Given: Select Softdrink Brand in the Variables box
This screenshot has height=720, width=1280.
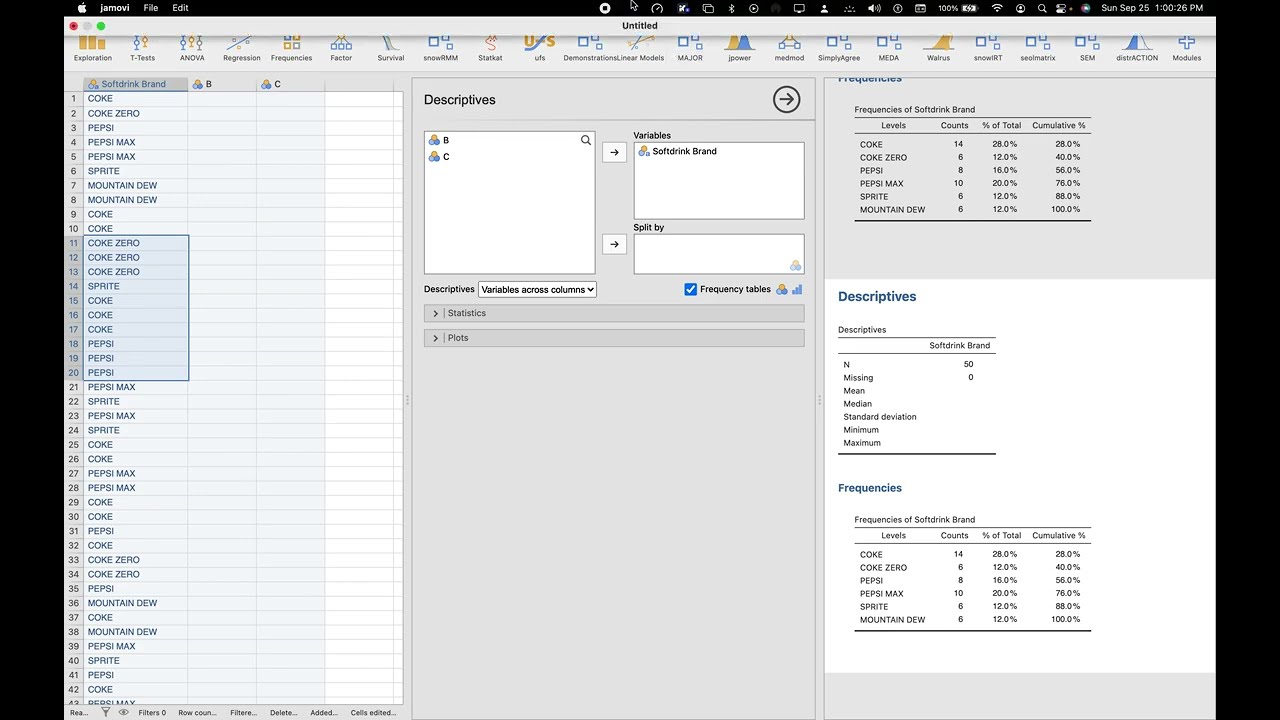Looking at the screenshot, I should [718, 151].
